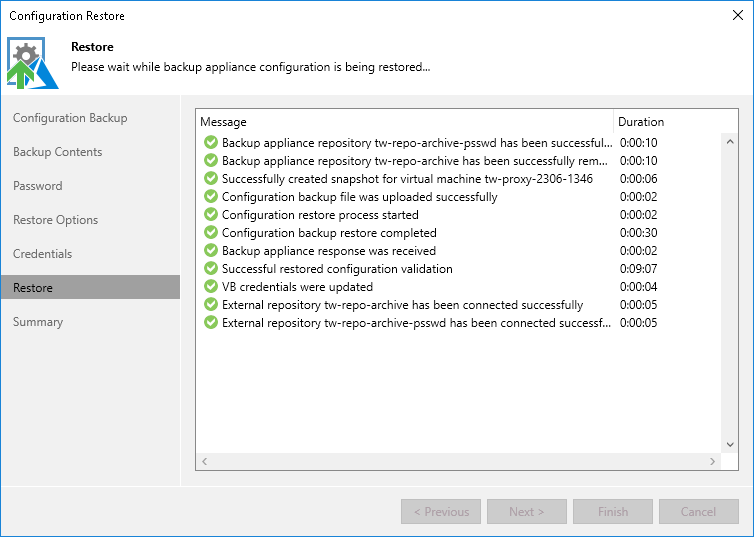Click the Finish button
Screen dimensions: 754x537
click(x=613, y=512)
